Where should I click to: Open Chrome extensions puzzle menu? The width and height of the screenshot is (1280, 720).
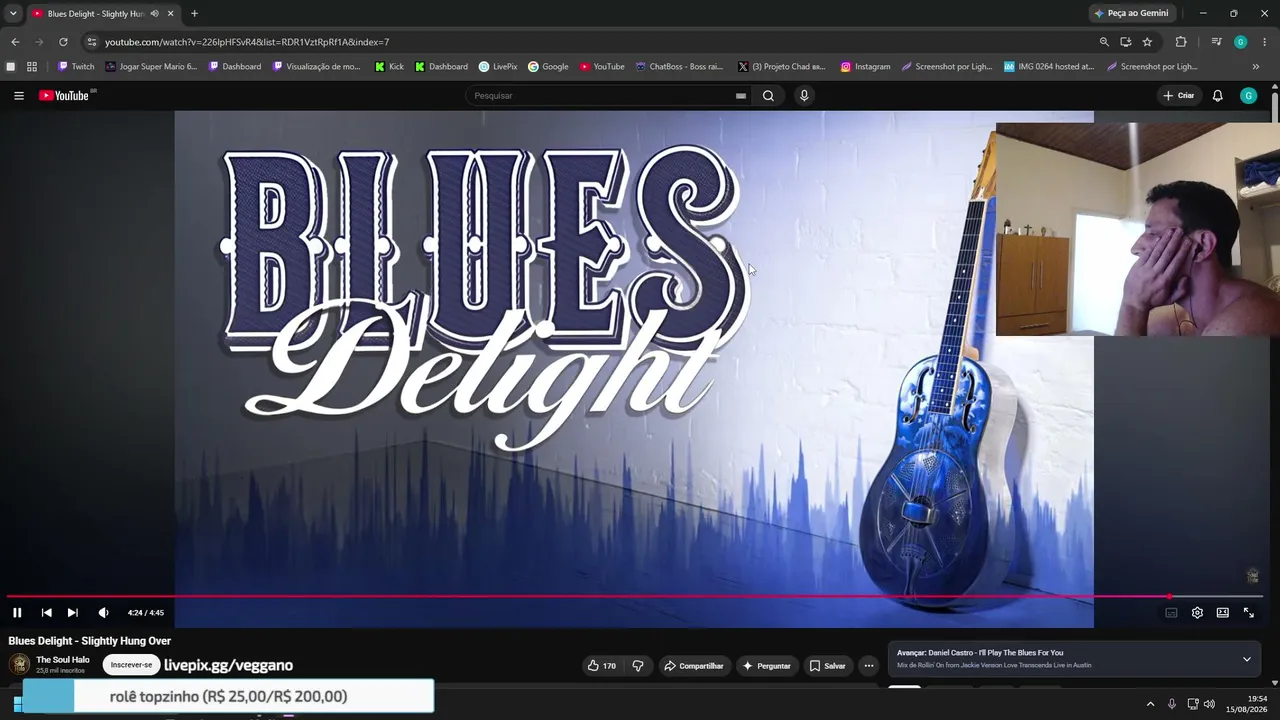pyautogui.click(x=1181, y=42)
